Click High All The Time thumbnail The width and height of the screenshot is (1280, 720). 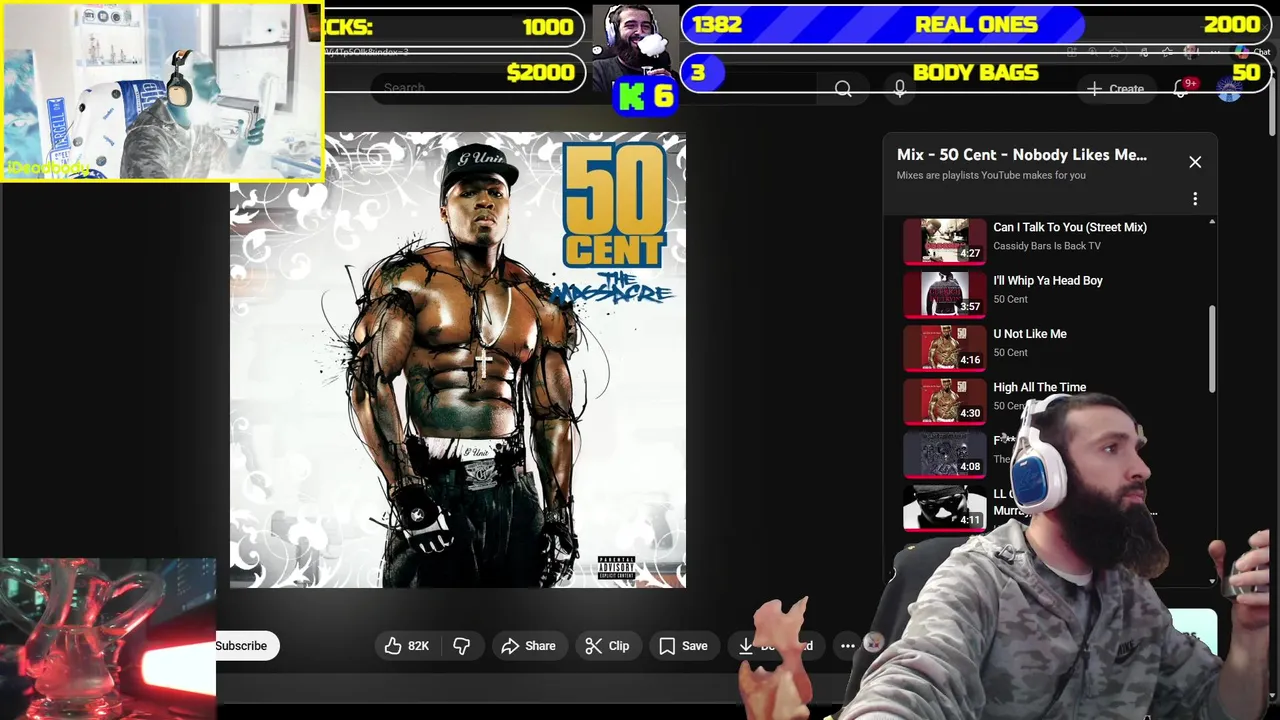pyautogui.click(x=945, y=401)
